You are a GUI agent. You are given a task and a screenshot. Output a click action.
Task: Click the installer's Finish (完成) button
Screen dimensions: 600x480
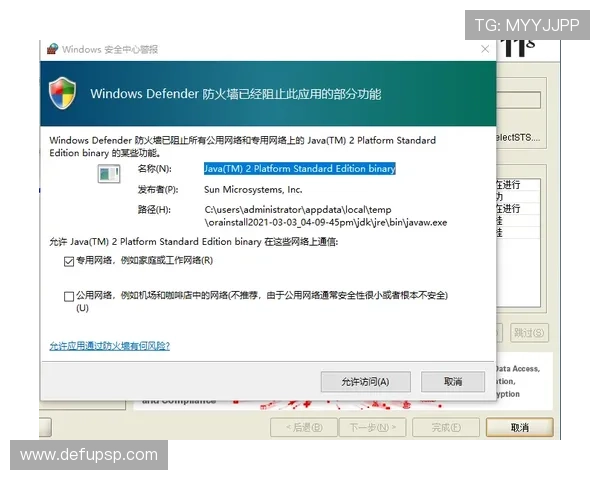(446, 427)
